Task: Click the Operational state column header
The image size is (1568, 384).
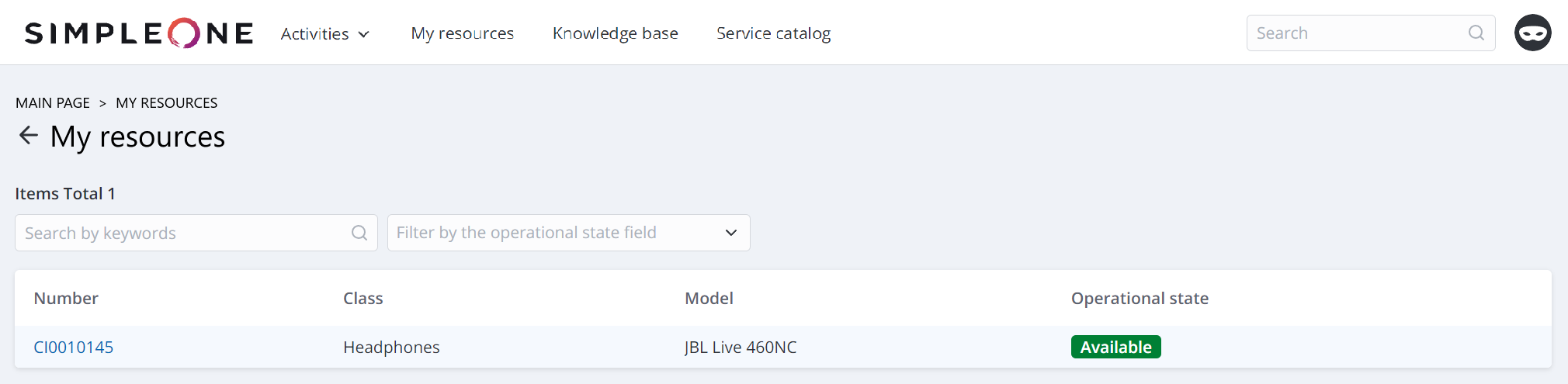Action: click(1140, 299)
